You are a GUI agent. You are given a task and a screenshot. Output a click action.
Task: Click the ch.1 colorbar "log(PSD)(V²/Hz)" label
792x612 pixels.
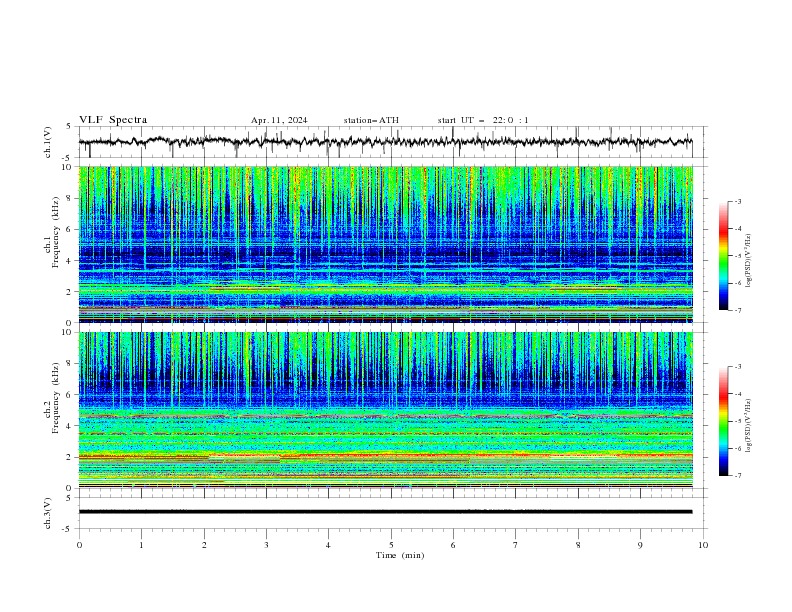tap(749, 261)
